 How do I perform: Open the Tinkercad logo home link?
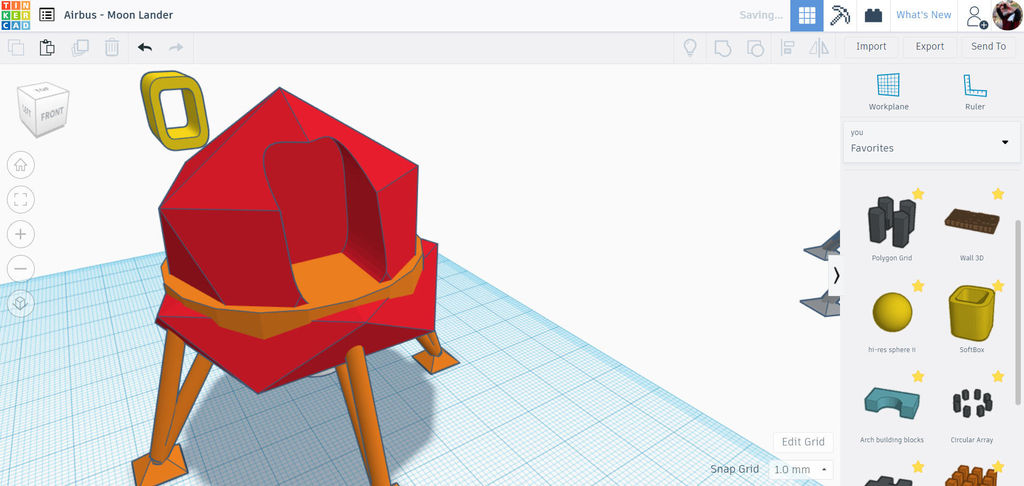coord(14,15)
